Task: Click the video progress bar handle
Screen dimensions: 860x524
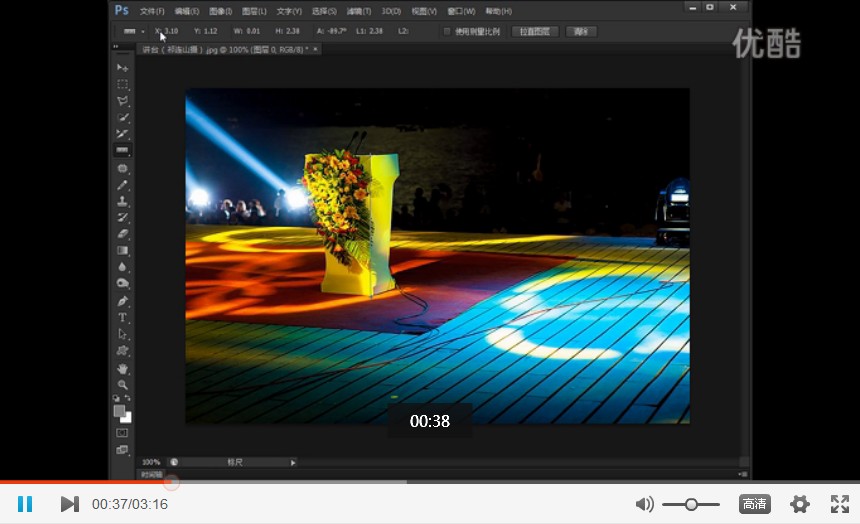Action: (172, 482)
